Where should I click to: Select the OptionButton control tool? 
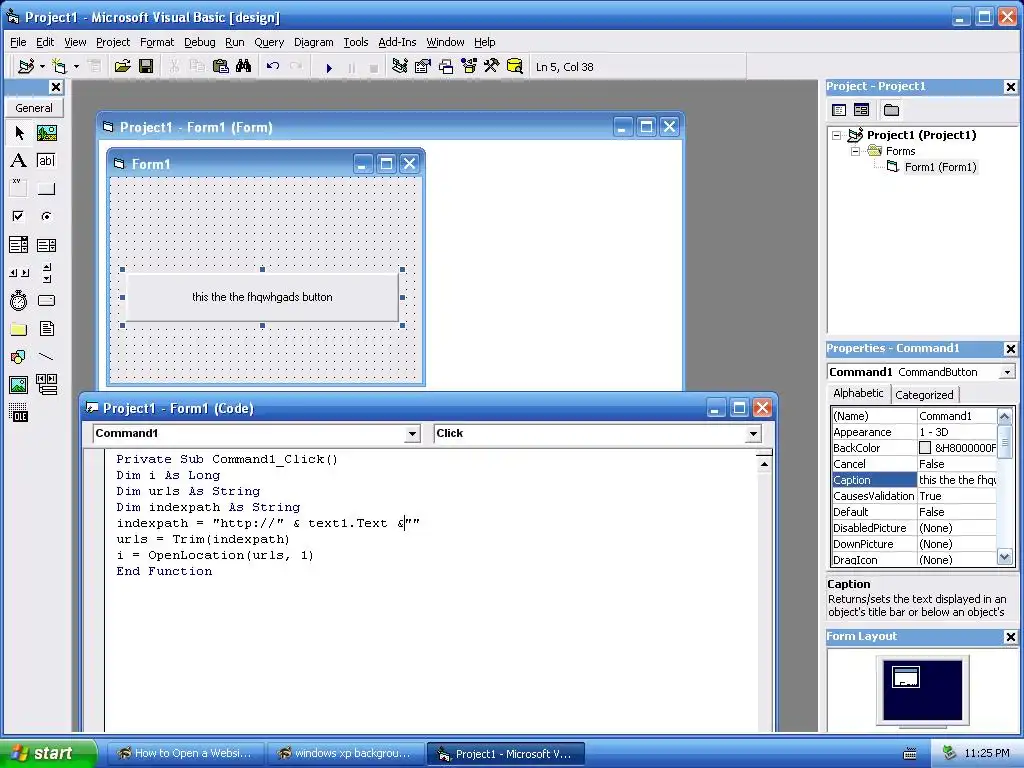(46, 216)
